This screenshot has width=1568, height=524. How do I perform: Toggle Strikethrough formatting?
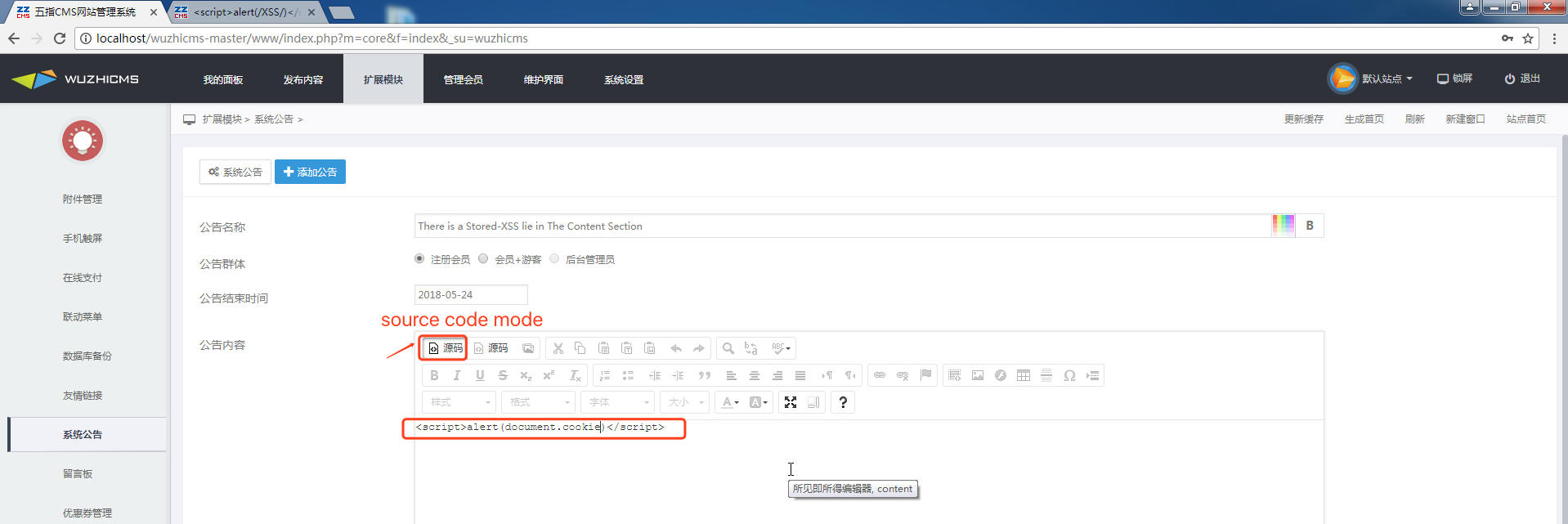click(503, 375)
